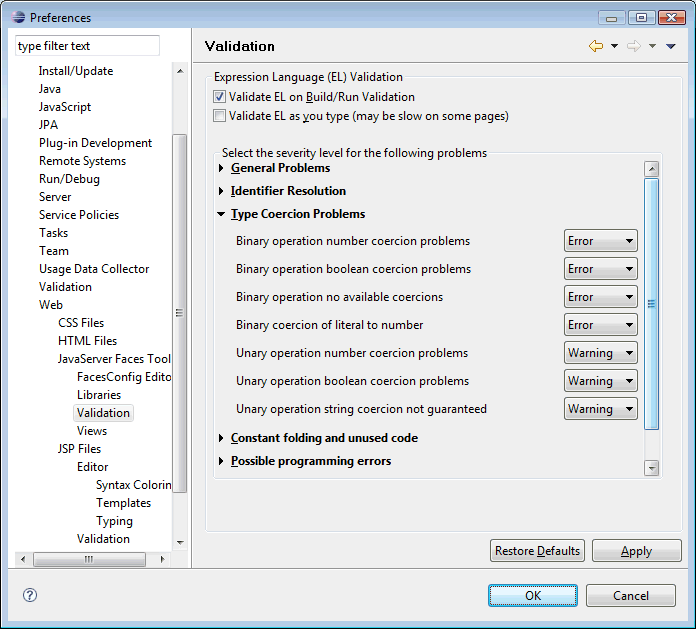Open severity dropdown for binary boolean coercion
Viewport: 696px width, 629px height.
click(x=601, y=269)
